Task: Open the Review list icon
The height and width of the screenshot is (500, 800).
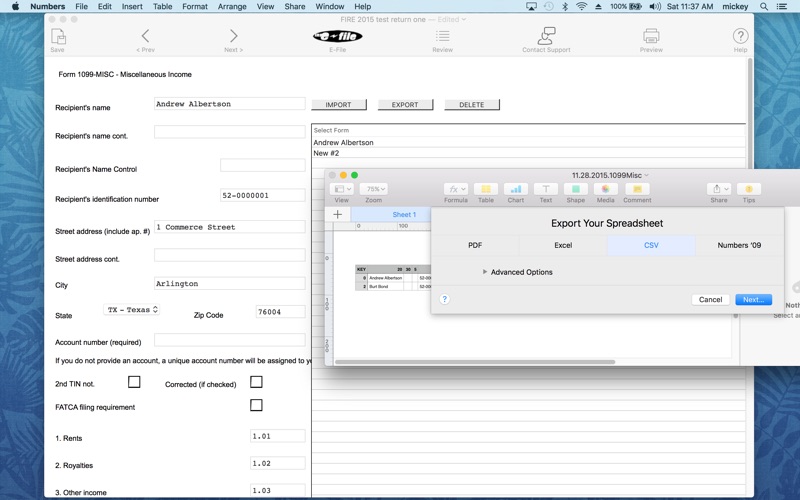Action: pos(442,36)
